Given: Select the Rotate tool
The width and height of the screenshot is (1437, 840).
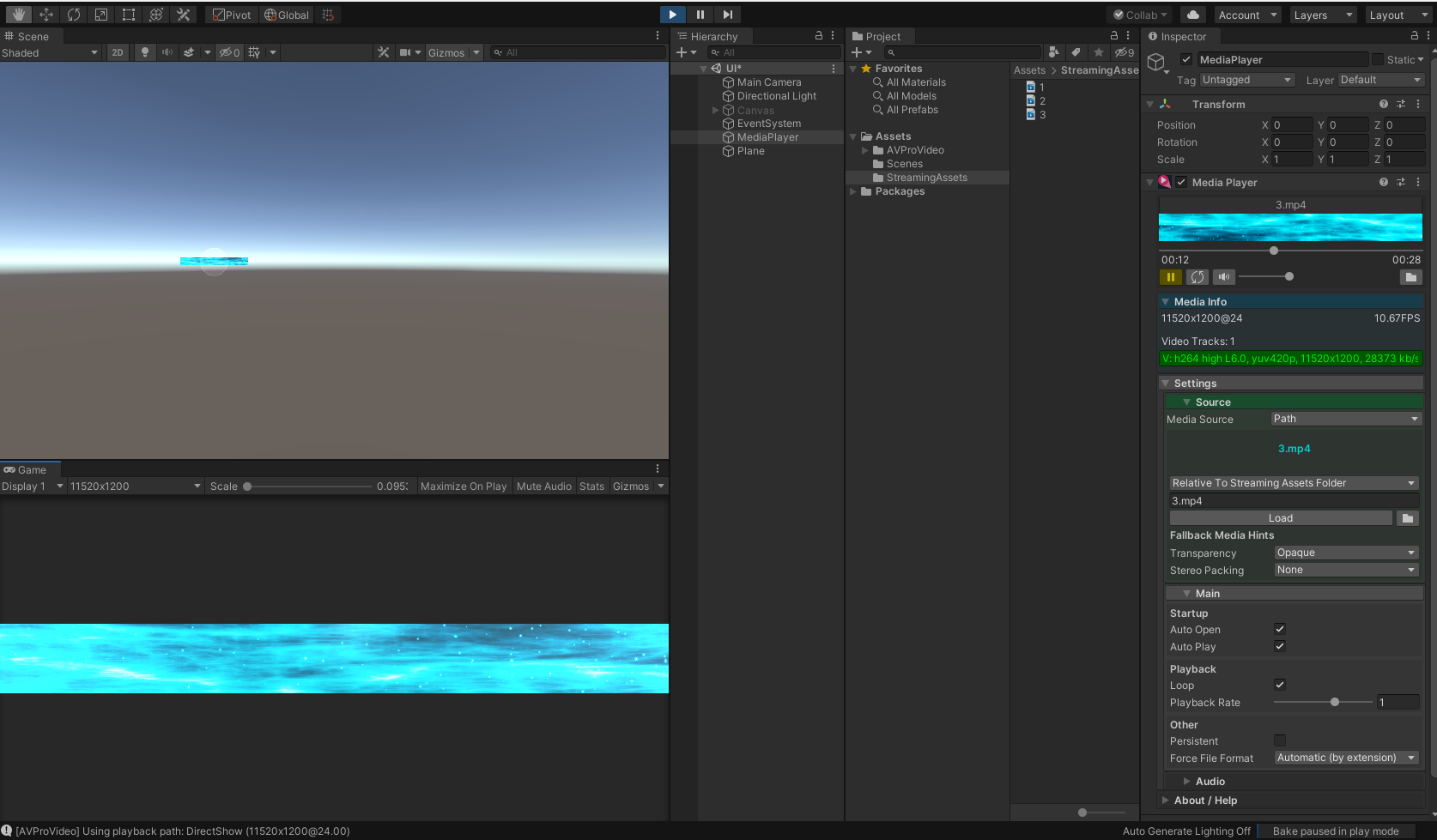Looking at the screenshot, I should 74,14.
